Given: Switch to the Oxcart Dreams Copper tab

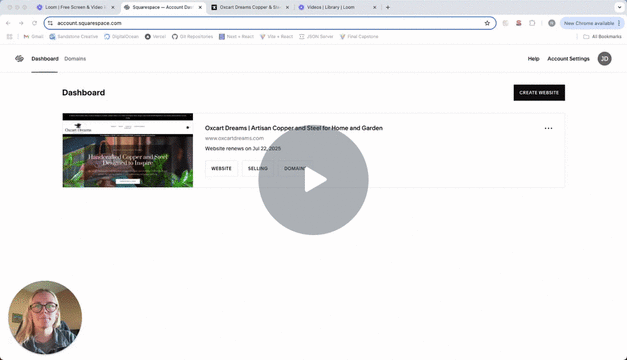Looking at the screenshot, I should coord(250,7).
